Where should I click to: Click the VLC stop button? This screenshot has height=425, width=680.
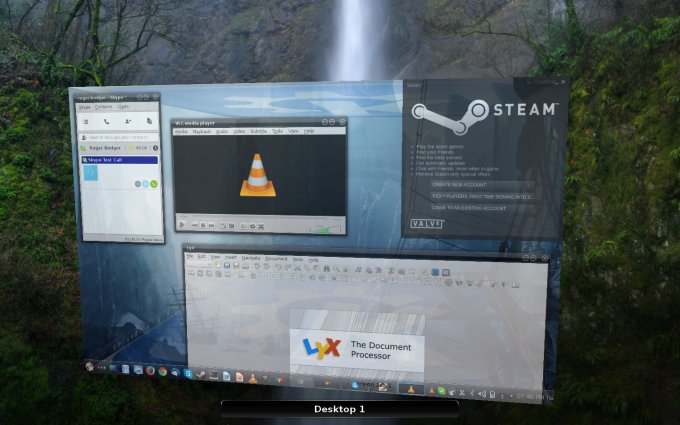(203, 226)
